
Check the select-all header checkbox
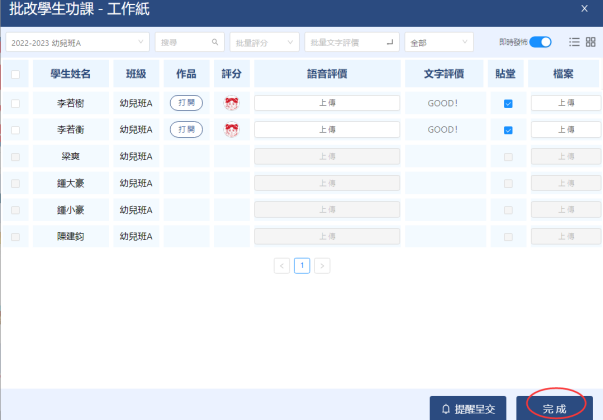click(15, 74)
